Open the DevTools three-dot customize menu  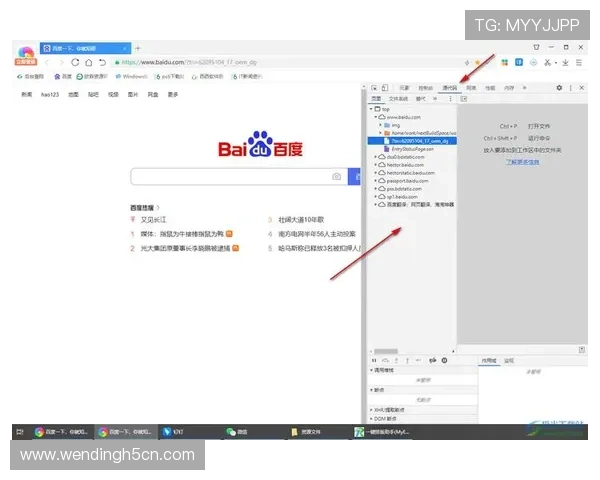[x=571, y=88]
